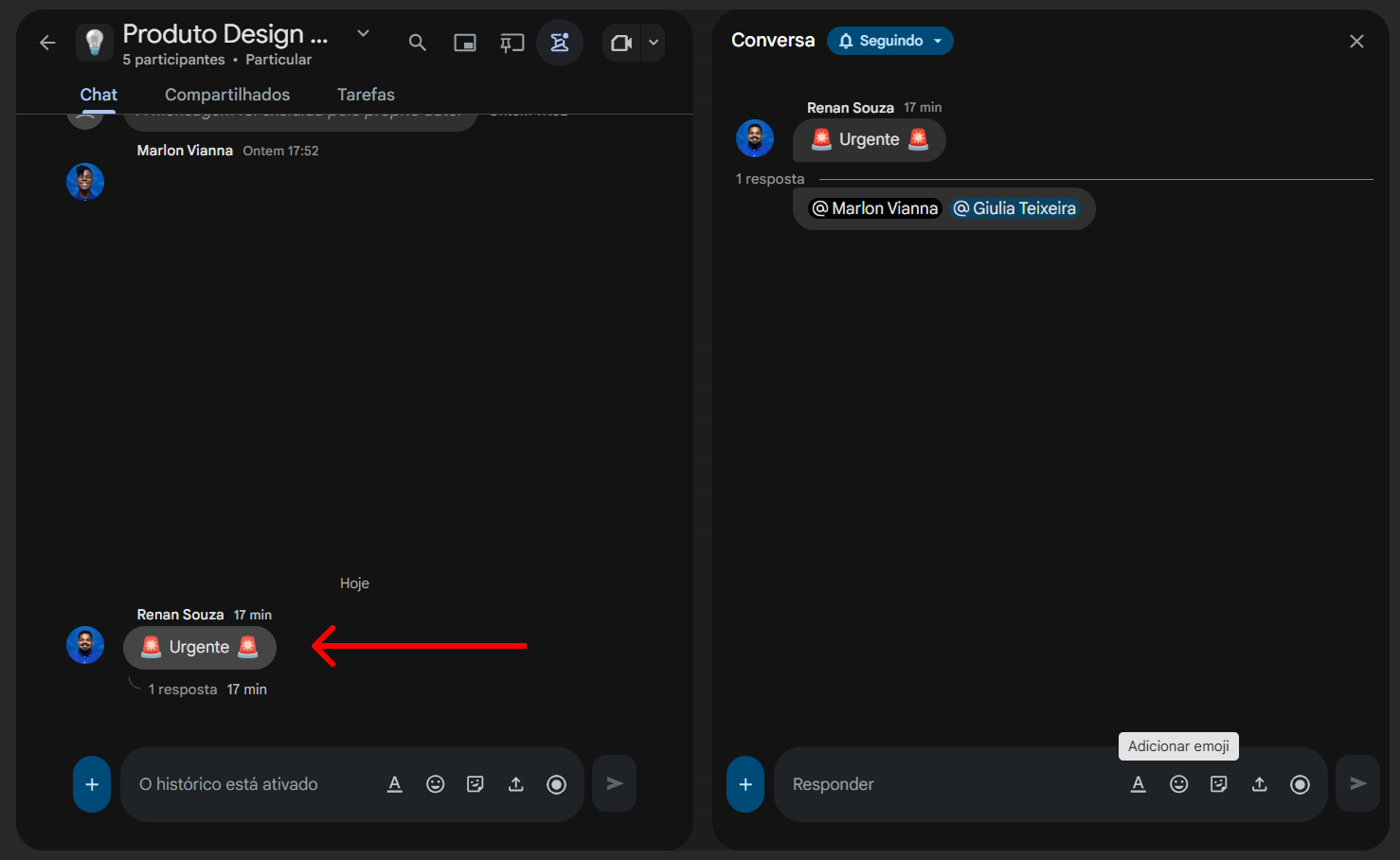Image resolution: width=1400 pixels, height=860 pixels.
Task: Click the back arrow in chat header
Action: pos(47,43)
